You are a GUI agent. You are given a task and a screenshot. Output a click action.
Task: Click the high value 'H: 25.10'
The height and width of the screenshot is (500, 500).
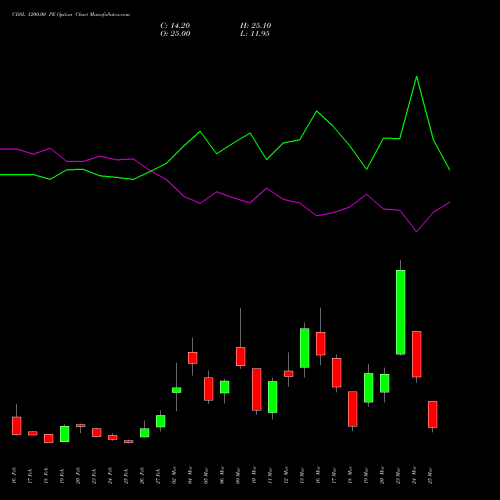coord(255,26)
